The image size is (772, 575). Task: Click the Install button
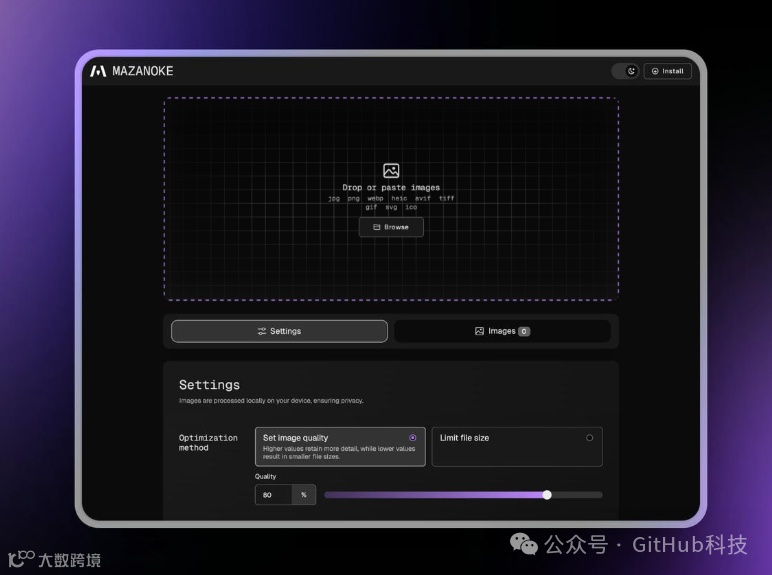(668, 71)
